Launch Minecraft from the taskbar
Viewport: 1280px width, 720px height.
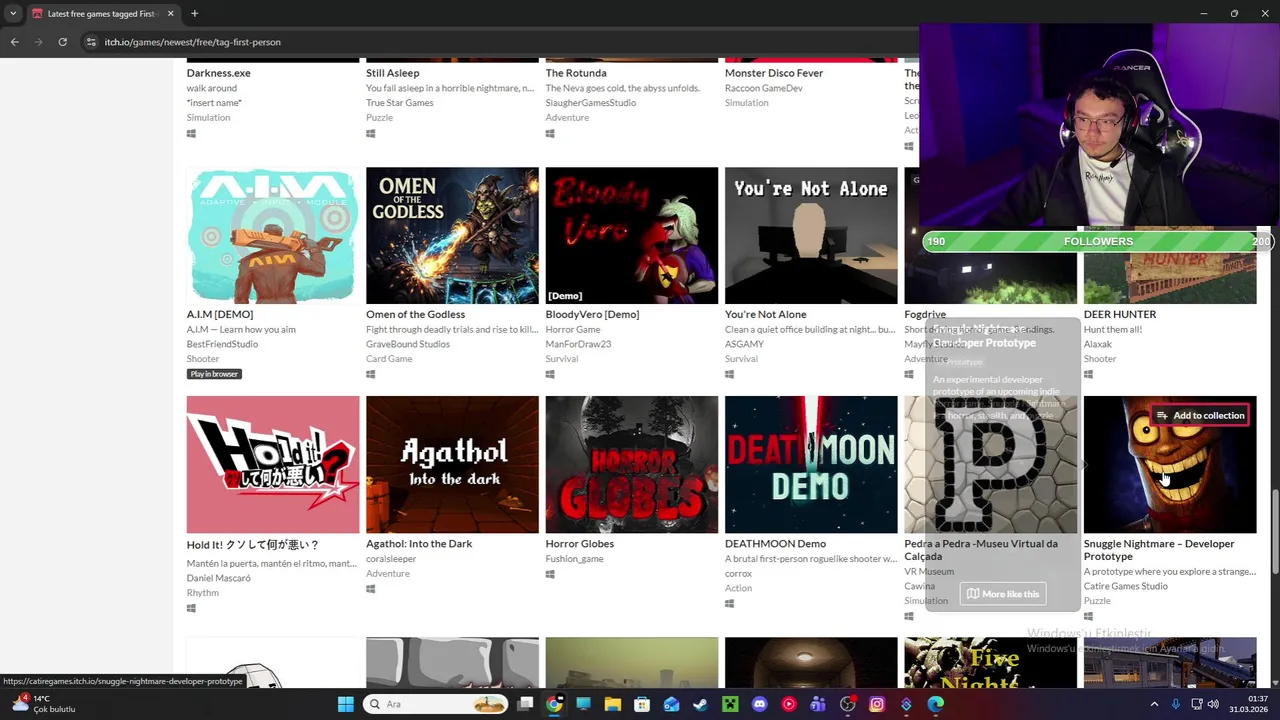730,704
